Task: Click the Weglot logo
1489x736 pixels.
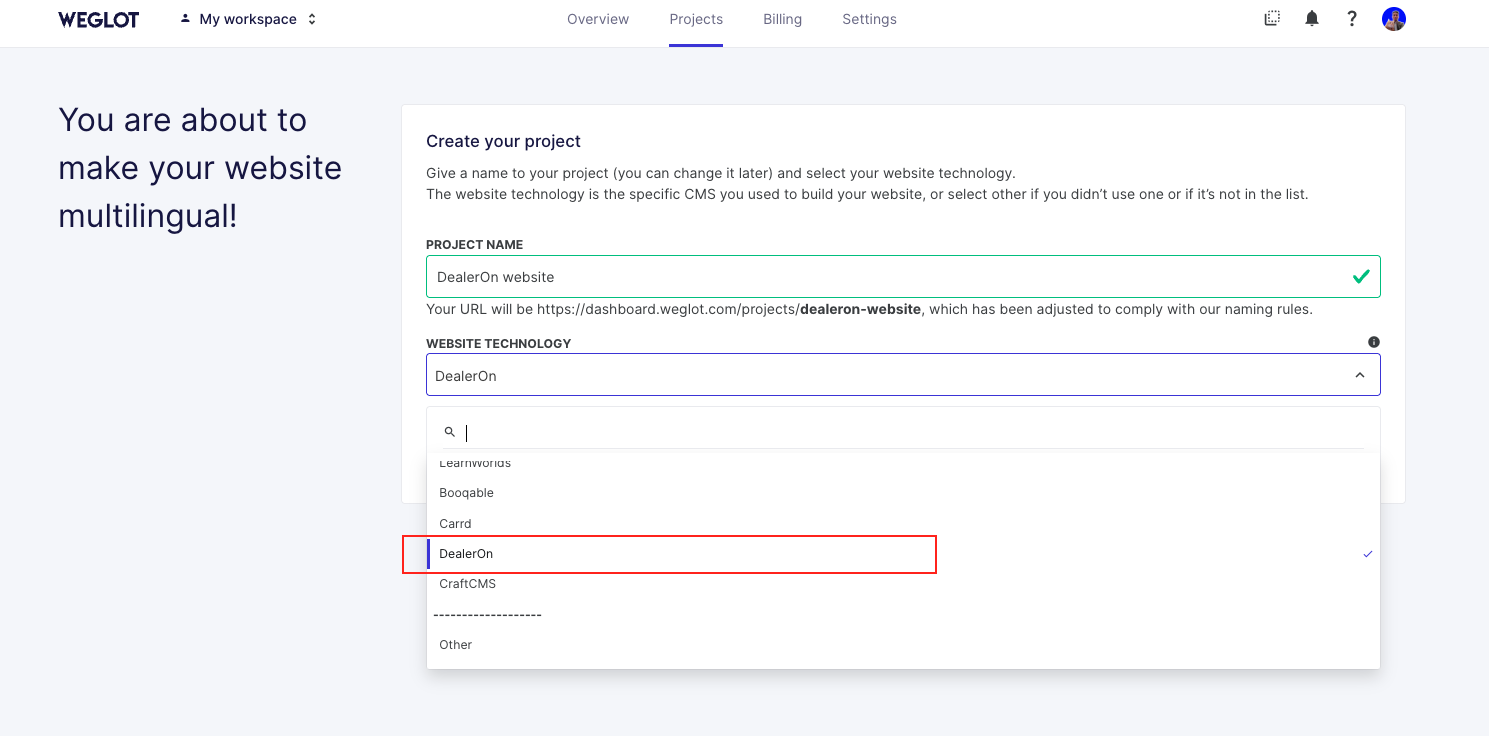Action: (x=98, y=19)
